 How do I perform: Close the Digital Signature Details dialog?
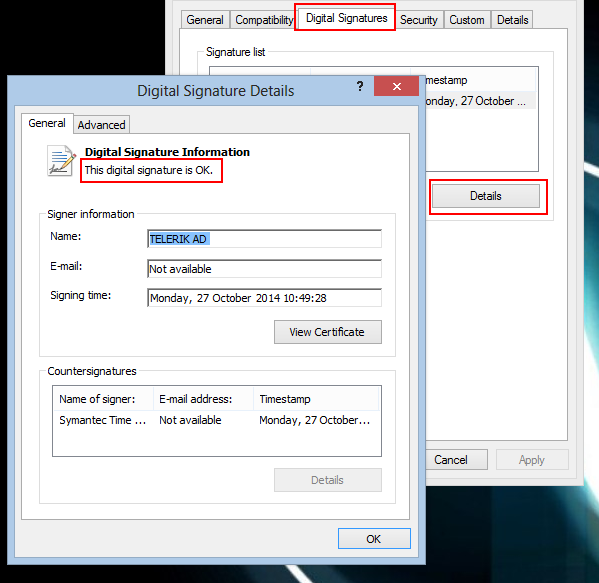click(x=397, y=86)
